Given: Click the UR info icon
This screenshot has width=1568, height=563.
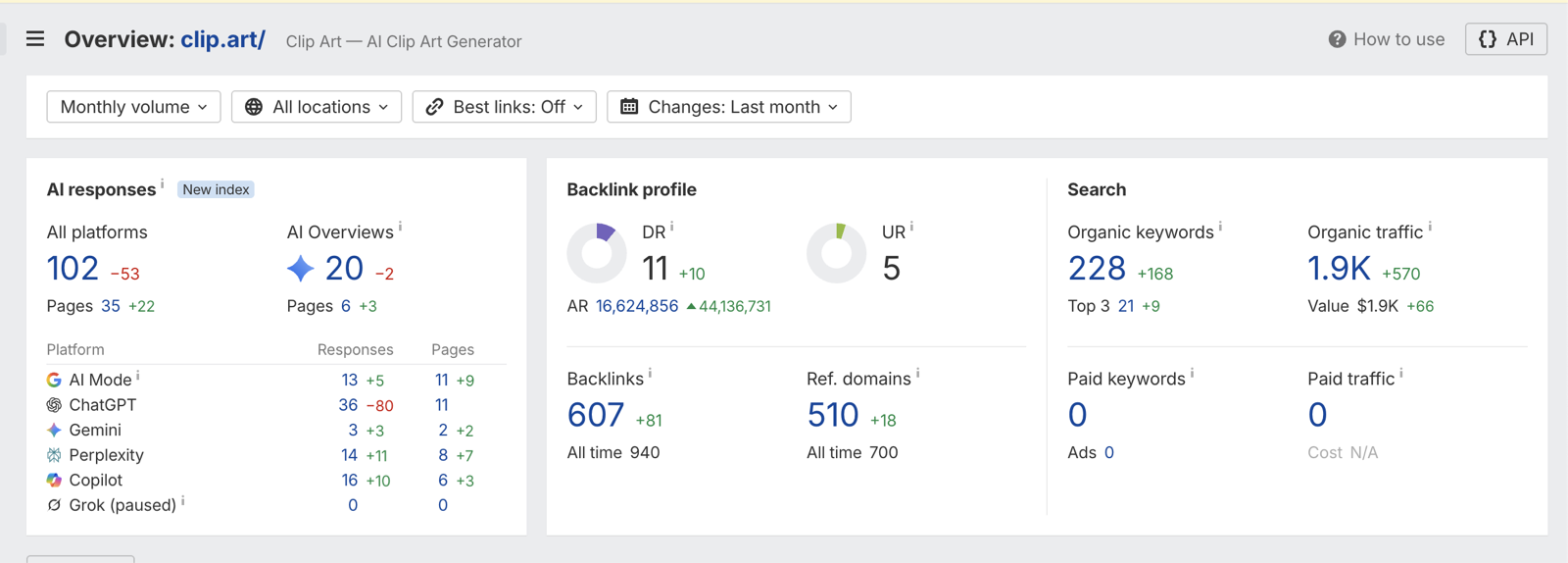Looking at the screenshot, I should (911, 227).
